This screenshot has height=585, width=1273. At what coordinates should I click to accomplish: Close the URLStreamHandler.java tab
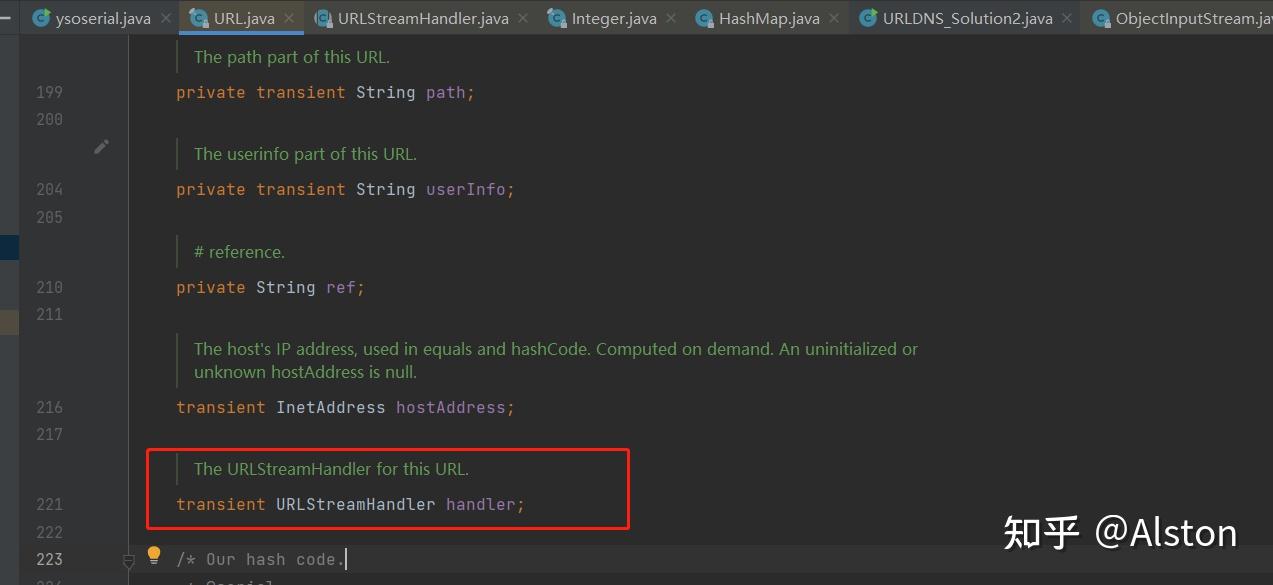tap(524, 18)
